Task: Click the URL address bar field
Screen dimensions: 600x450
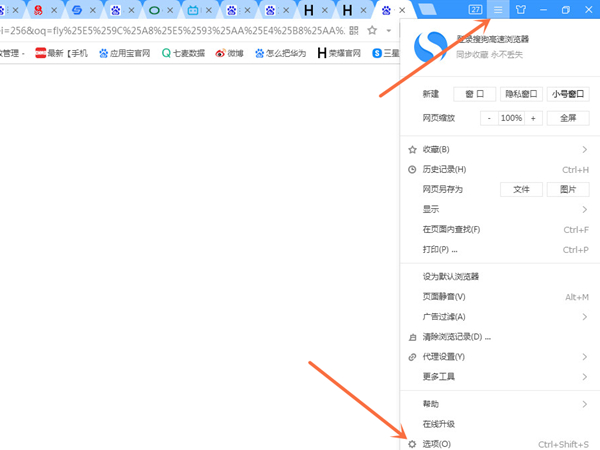Action: (x=170, y=31)
